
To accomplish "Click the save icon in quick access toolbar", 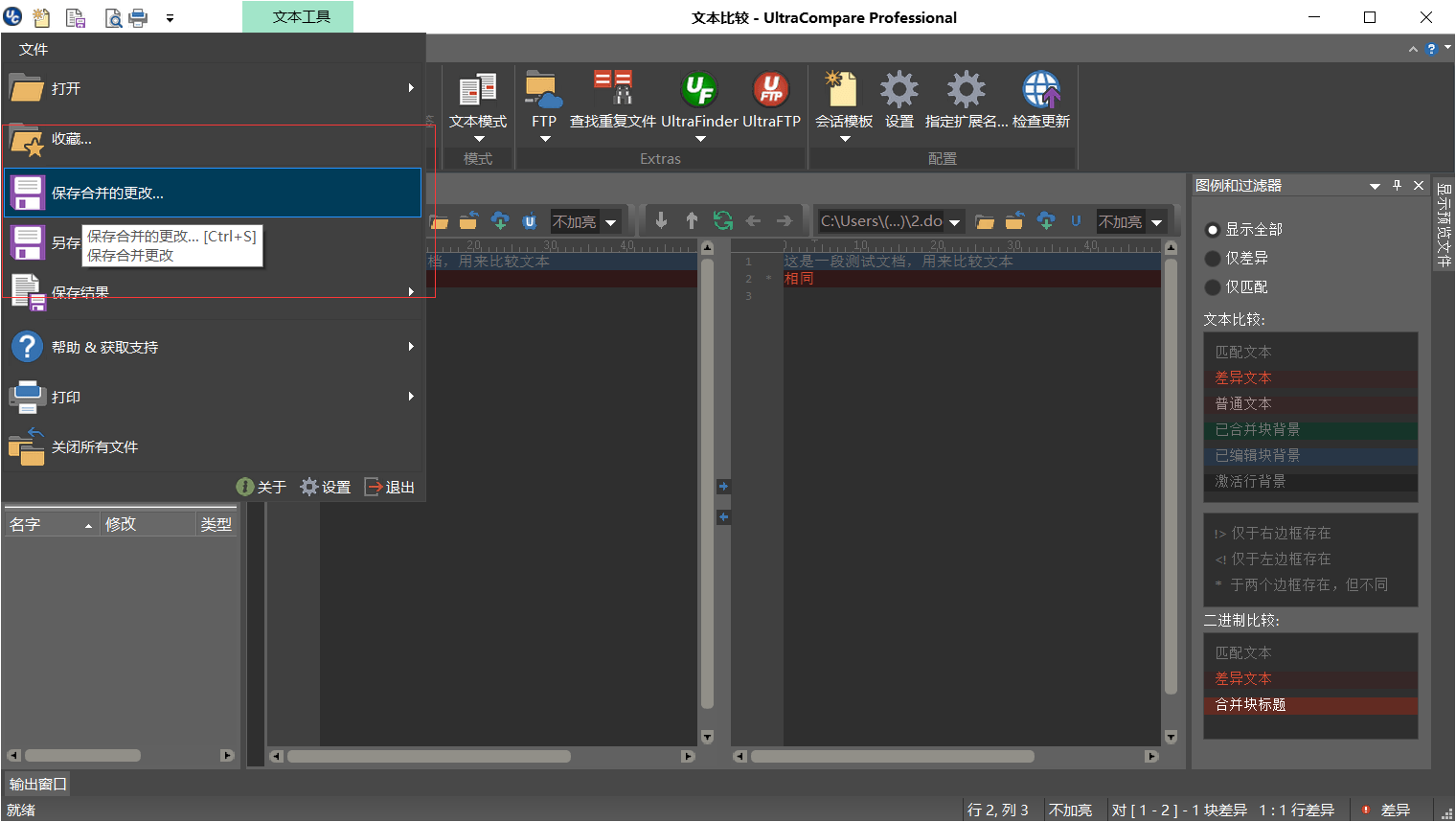I will 76,17.
